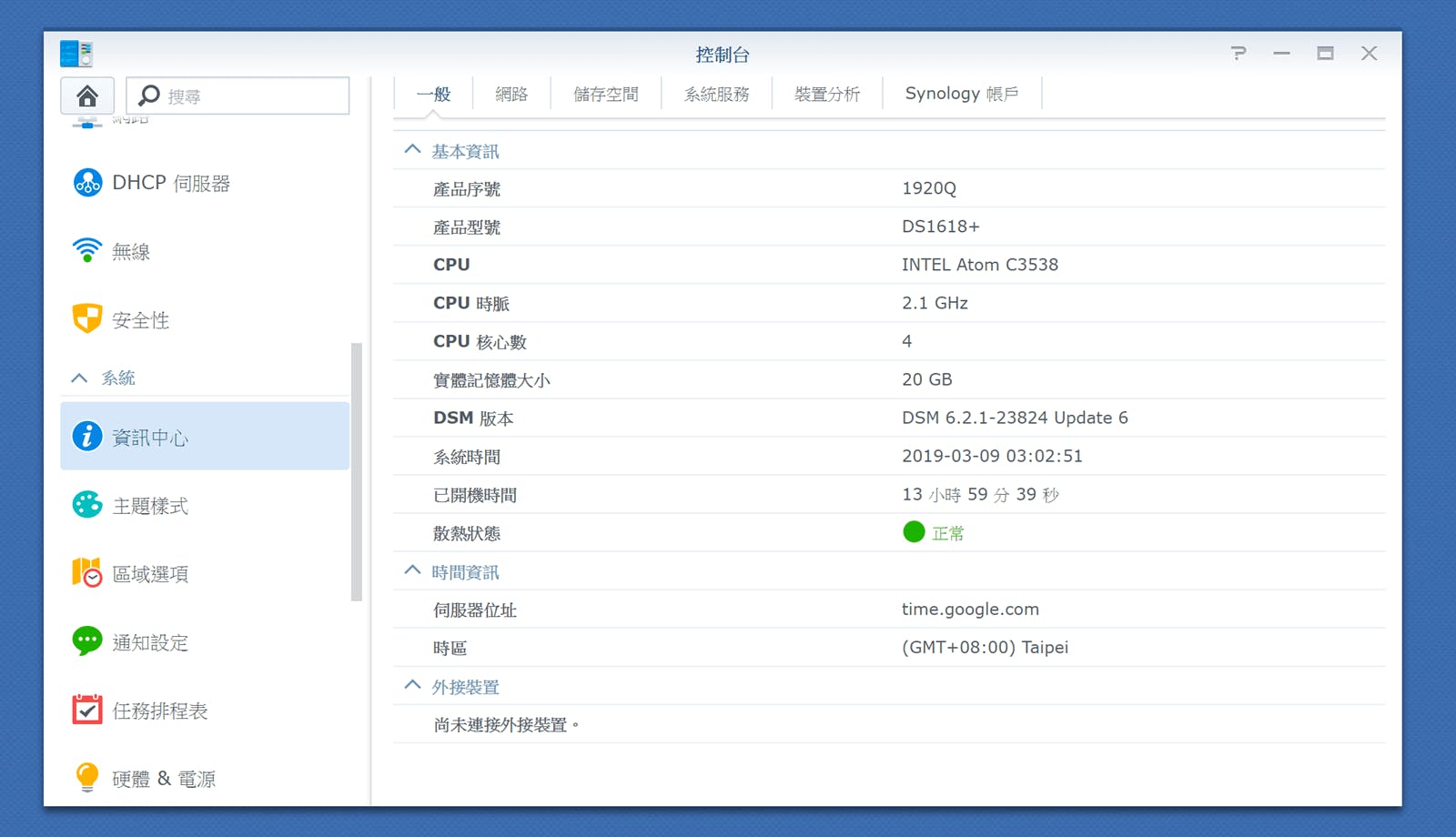Switch to the 系統服務 tab
Image resolution: width=1456 pixels, height=837 pixels.
coord(717,94)
